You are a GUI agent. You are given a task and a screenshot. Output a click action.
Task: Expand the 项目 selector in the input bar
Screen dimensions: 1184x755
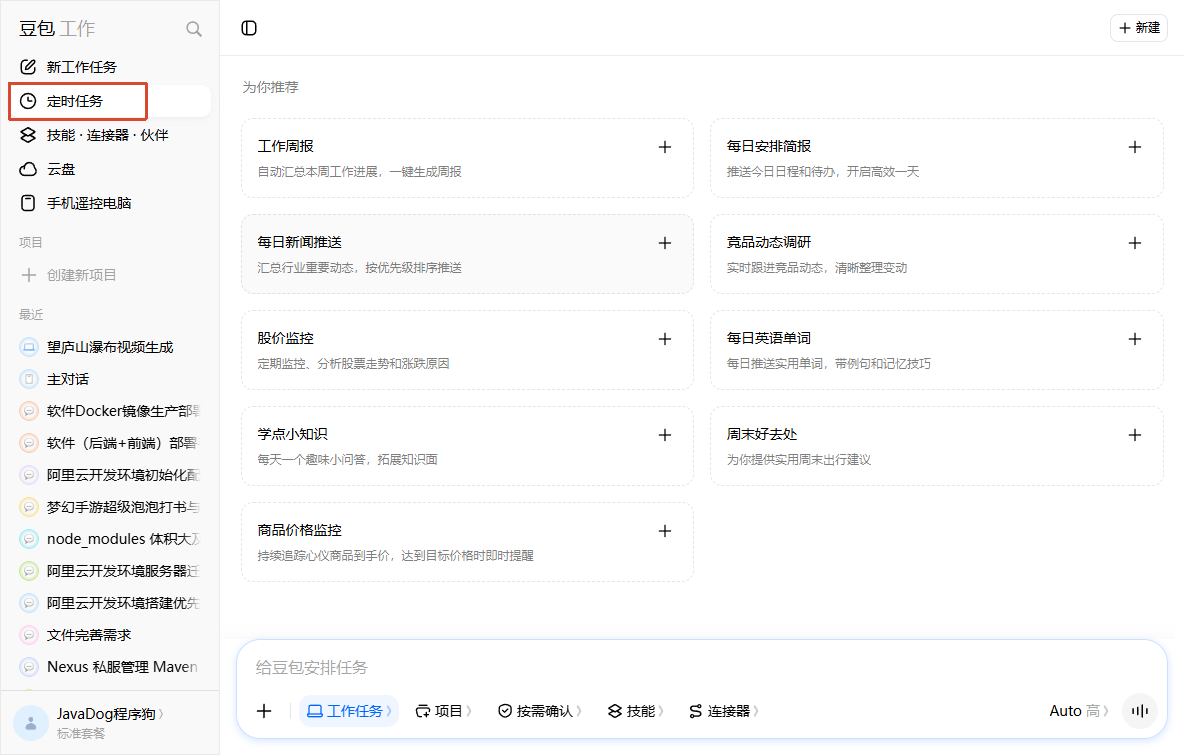click(443, 710)
